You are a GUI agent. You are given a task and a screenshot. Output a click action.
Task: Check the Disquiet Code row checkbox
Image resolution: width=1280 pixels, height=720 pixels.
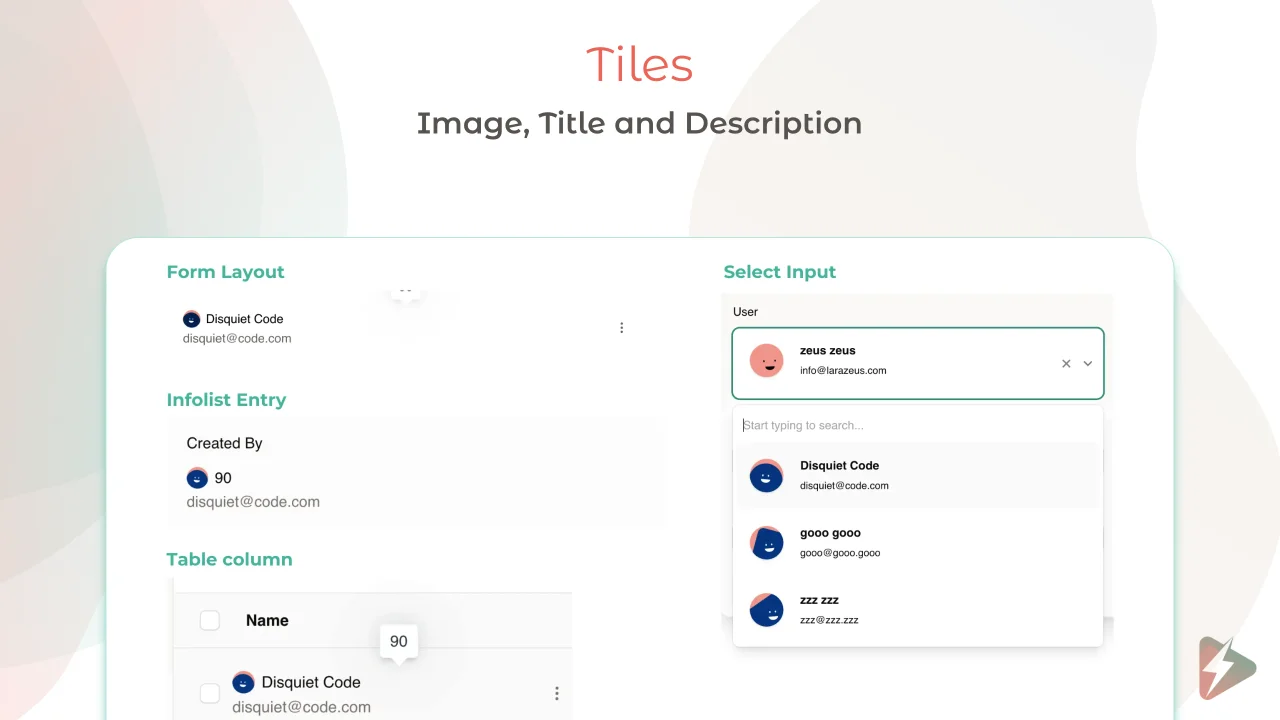209,693
